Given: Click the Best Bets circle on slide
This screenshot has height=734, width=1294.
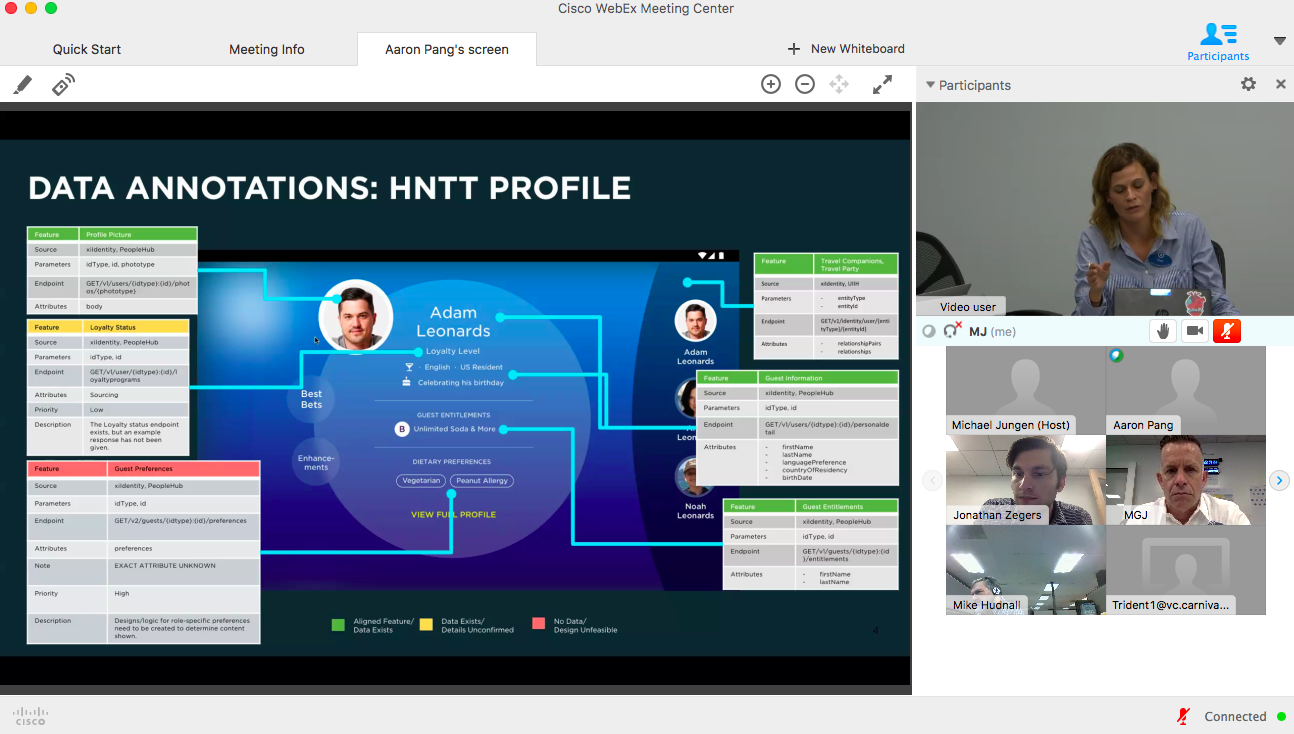Looking at the screenshot, I should point(312,399).
